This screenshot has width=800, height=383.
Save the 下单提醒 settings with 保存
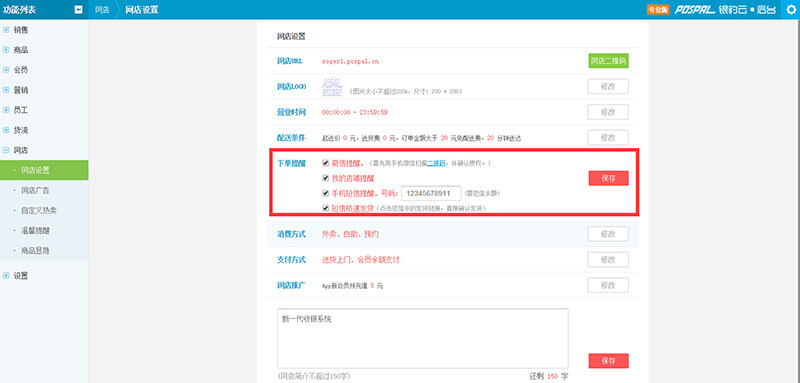click(608, 178)
